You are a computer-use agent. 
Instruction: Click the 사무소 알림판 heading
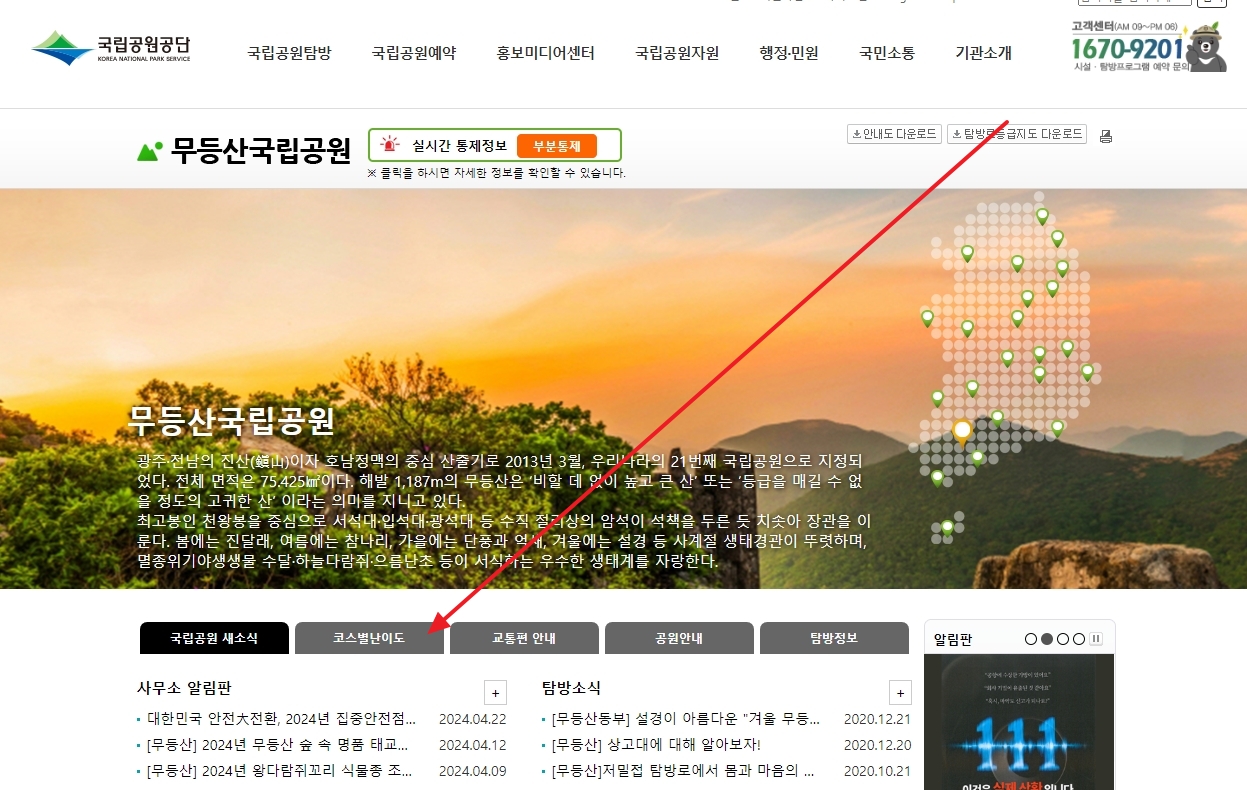click(x=184, y=688)
